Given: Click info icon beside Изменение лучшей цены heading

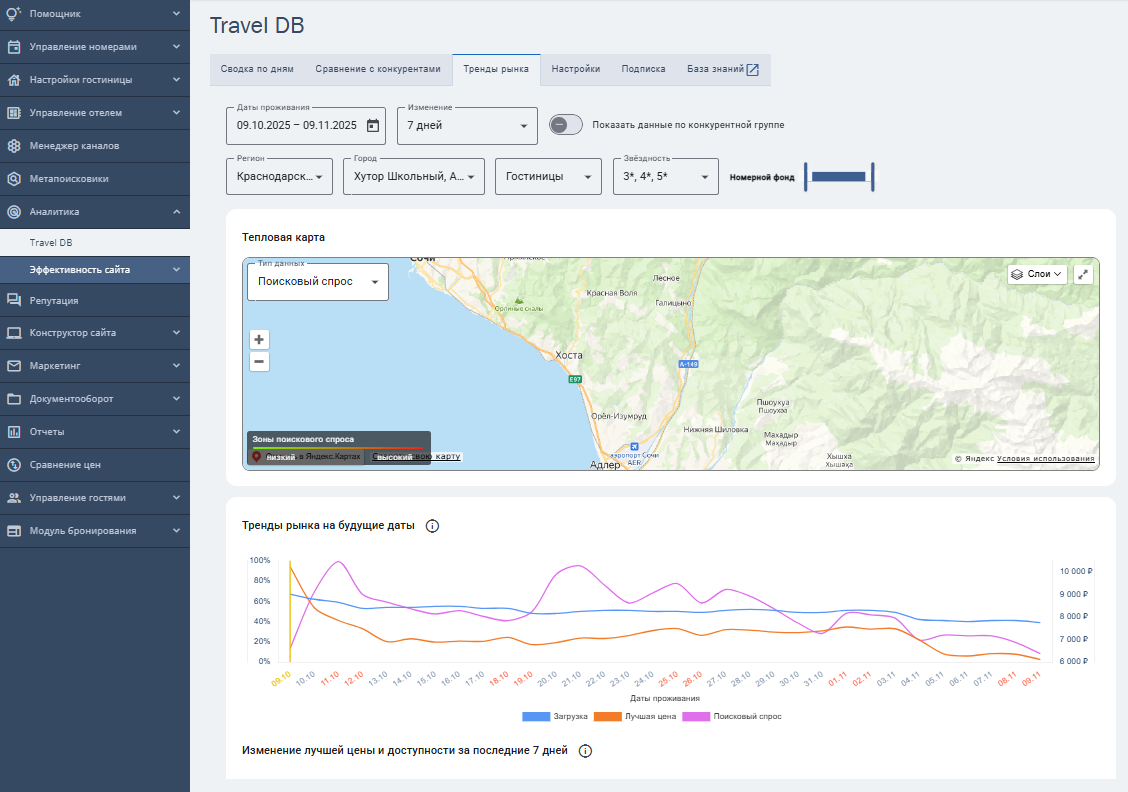Looking at the screenshot, I should click(586, 751).
